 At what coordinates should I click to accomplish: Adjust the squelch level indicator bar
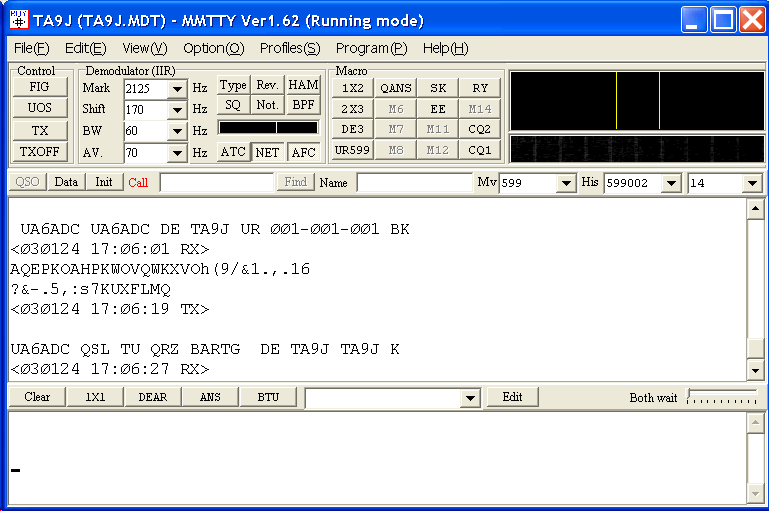tap(269, 128)
